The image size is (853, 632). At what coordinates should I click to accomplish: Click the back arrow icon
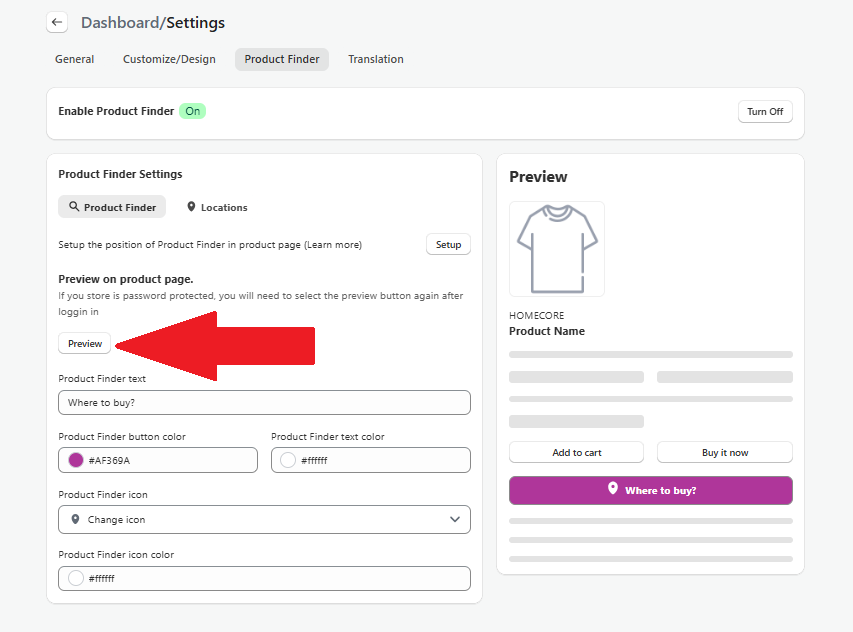(57, 22)
